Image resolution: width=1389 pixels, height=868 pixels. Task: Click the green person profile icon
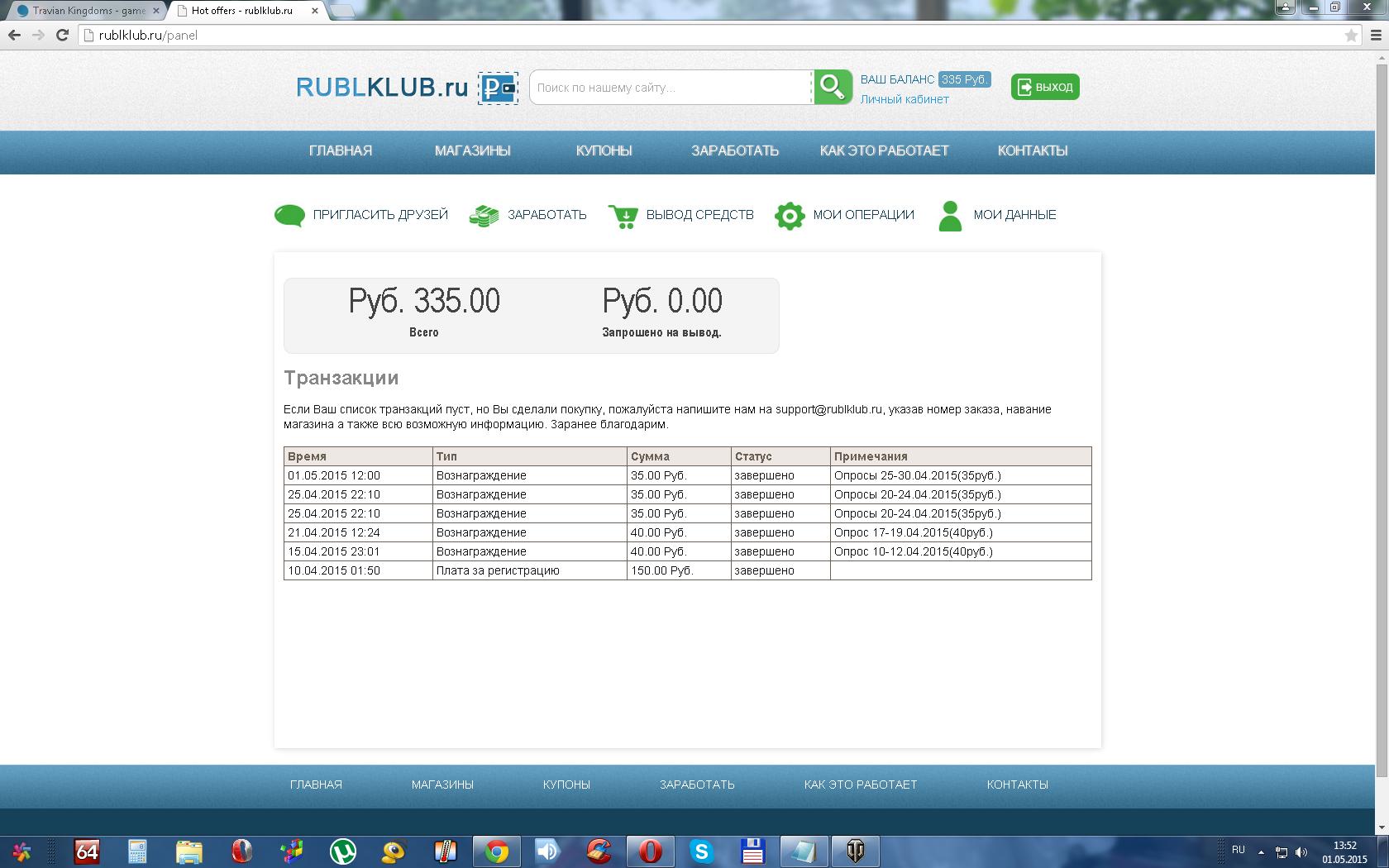tap(951, 216)
